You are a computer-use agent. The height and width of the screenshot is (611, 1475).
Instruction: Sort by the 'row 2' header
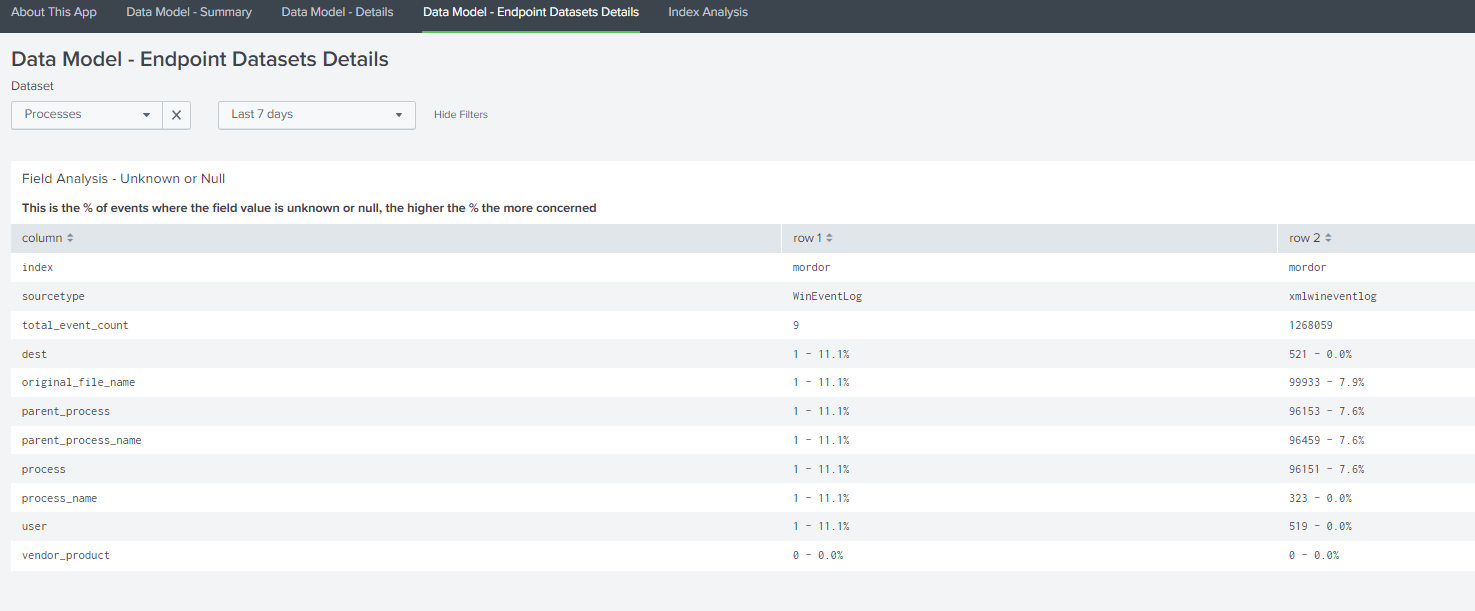[x=1310, y=238]
